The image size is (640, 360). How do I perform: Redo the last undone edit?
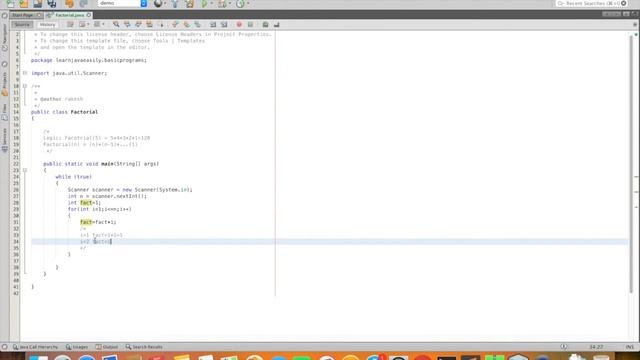[x=83, y=3]
